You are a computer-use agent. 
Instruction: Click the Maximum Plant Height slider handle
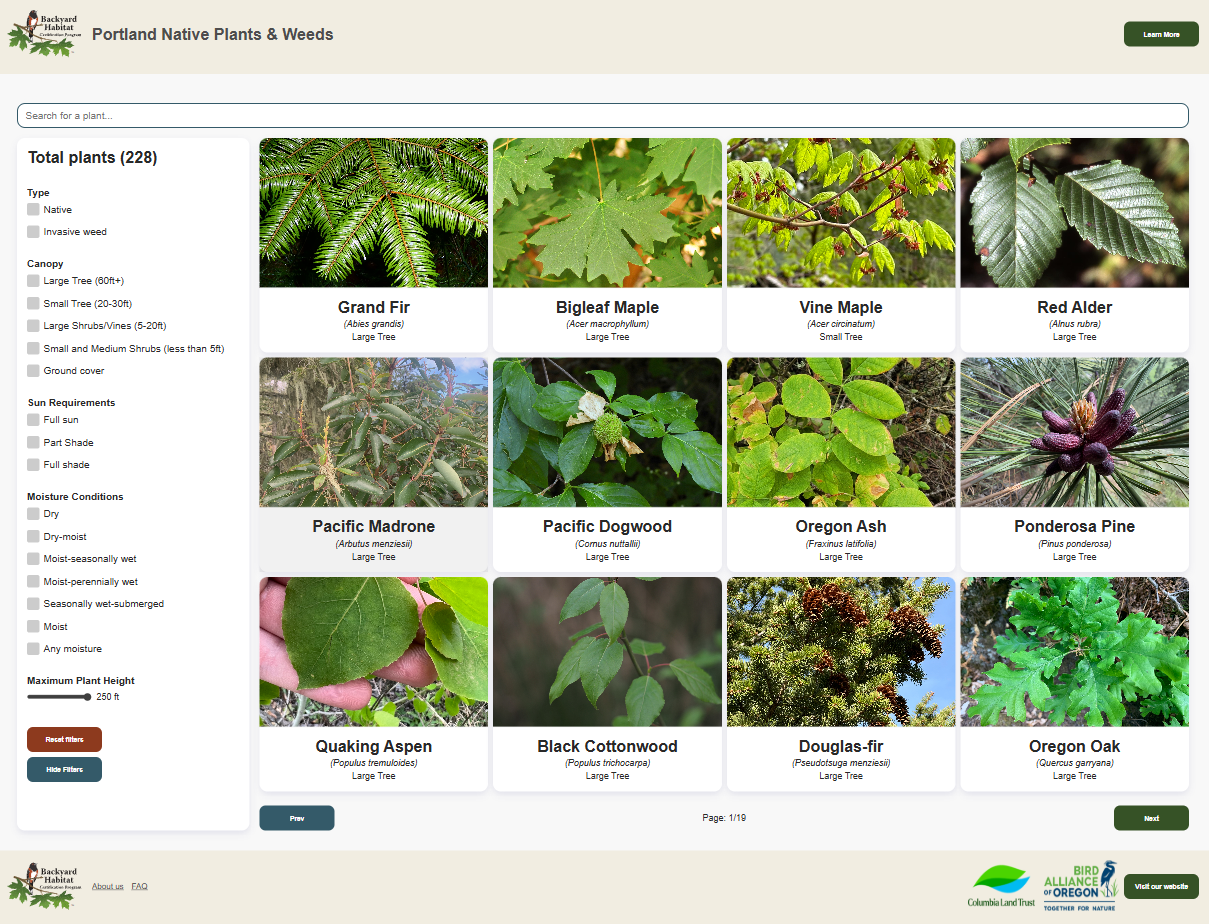88,697
